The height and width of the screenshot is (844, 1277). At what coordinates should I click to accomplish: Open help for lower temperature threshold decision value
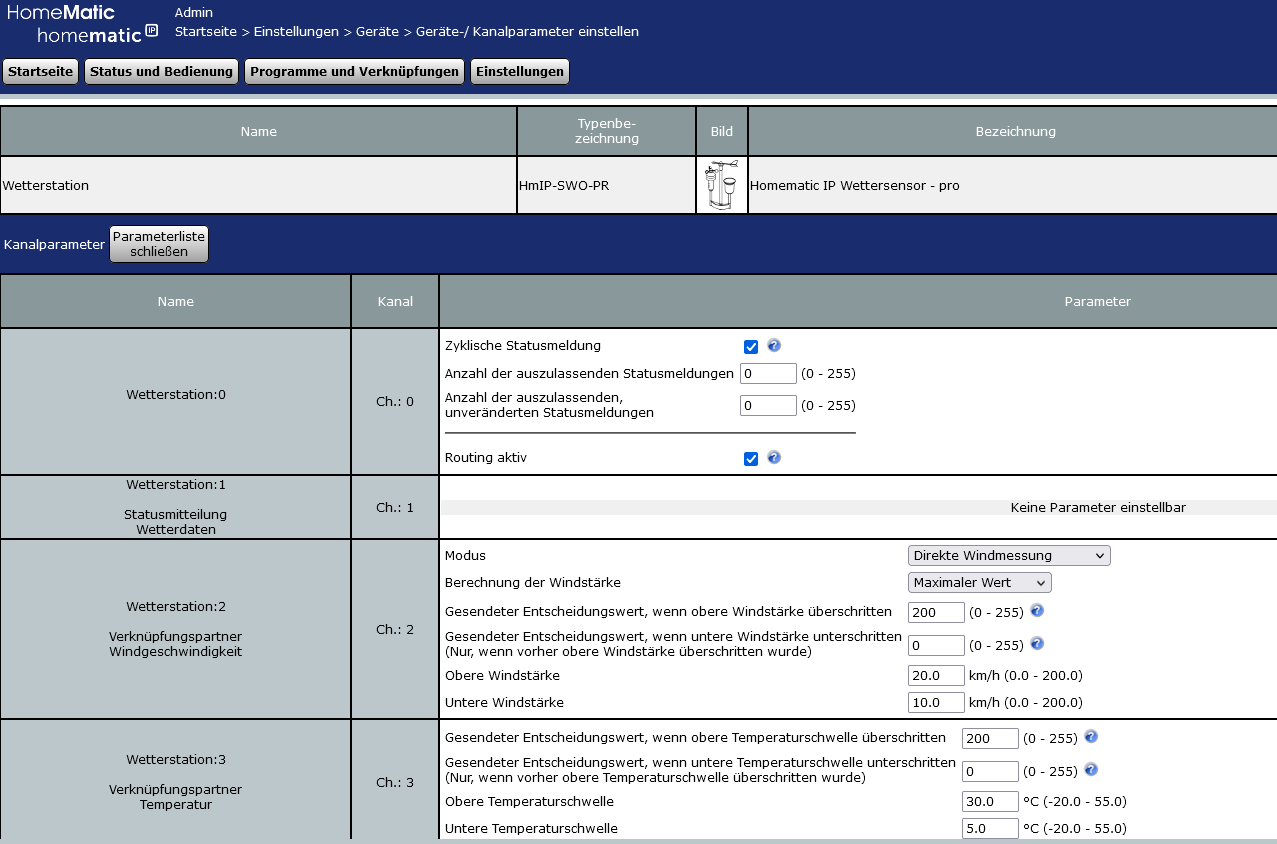coord(1091,770)
